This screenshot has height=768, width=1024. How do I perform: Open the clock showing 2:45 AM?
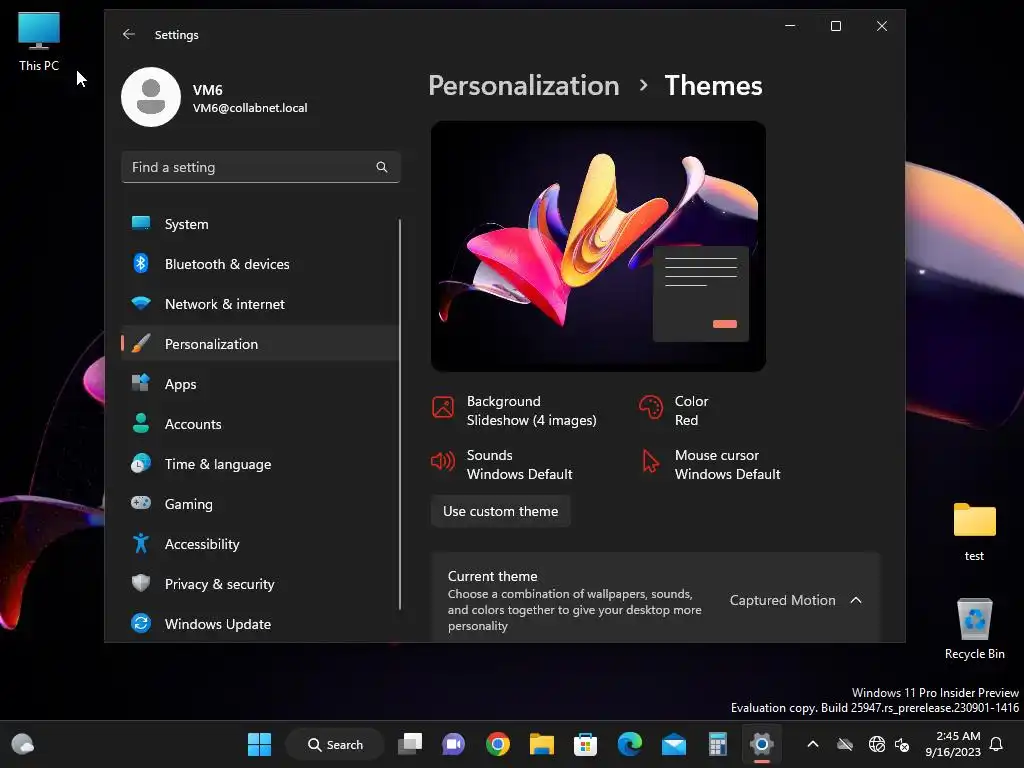pos(952,744)
